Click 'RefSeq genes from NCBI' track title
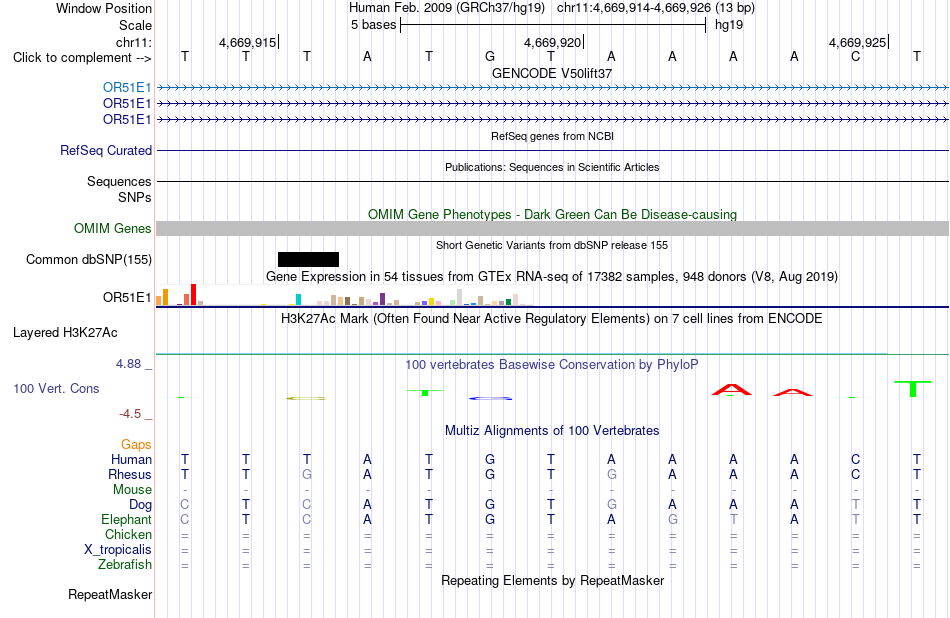 [553, 136]
